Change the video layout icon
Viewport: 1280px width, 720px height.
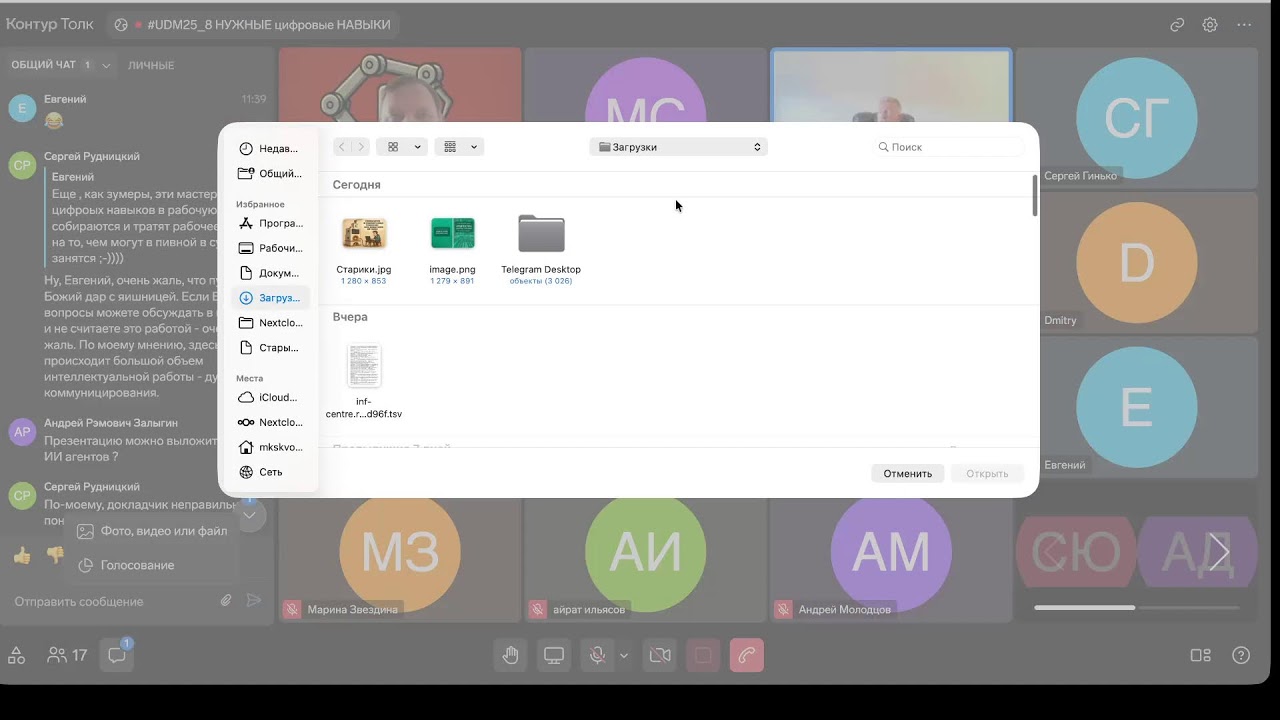pos(1201,656)
